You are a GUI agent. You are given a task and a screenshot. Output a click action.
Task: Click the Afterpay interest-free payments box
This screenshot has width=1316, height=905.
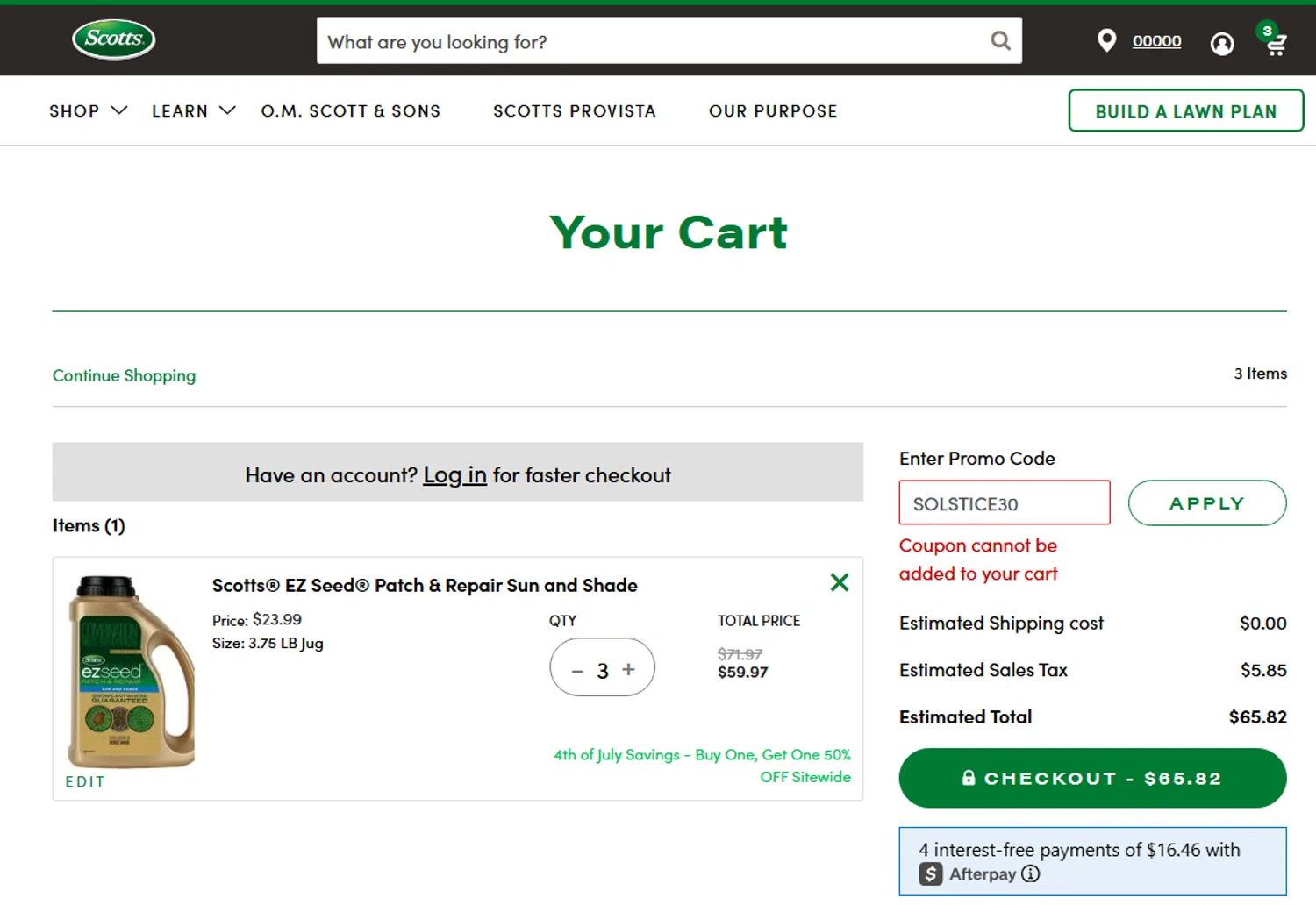pos(1092,861)
